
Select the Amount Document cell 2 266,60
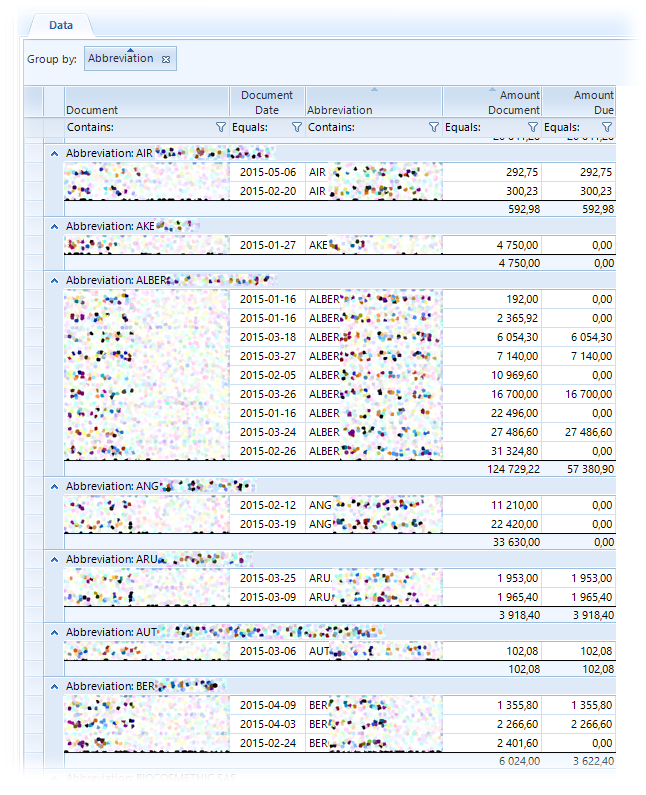tap(492, 725)
